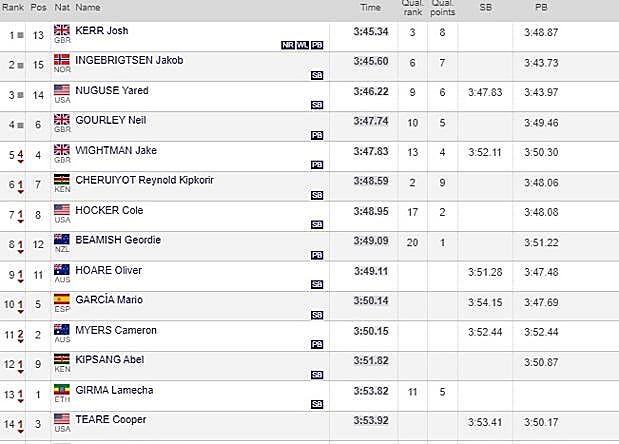Click TEARE Cooper name link

(109, 419)
